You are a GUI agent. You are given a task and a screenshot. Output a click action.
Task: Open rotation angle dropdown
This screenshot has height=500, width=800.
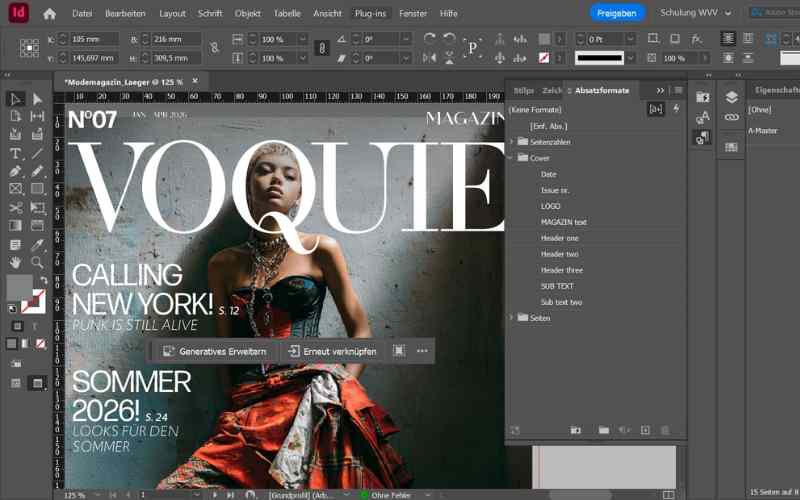(406, 39)
